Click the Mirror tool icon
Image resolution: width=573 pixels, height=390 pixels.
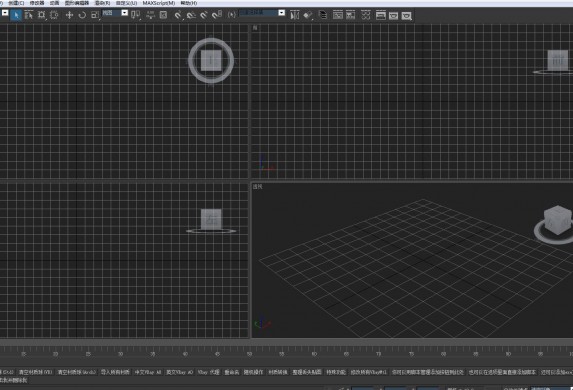point(295,15)
